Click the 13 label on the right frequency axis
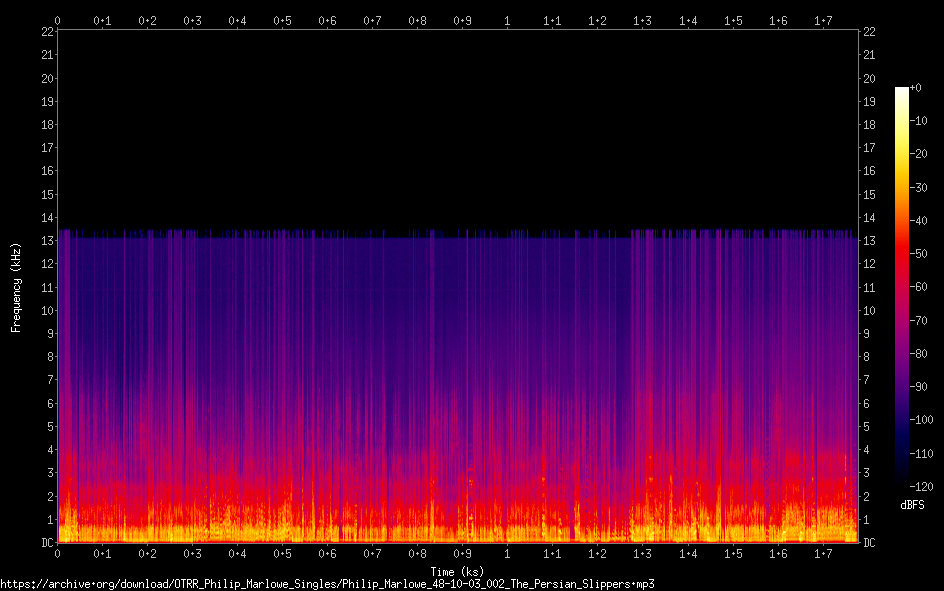This screenshot has height=591, width=944. (x=869, y=241)
